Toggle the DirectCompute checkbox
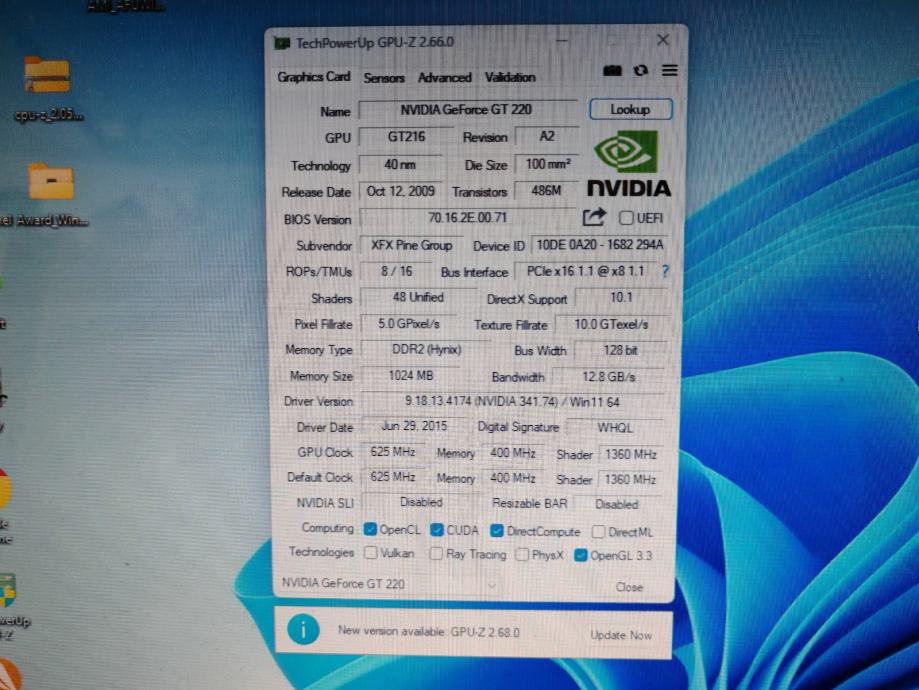The height and width of the screenshot is (690, 919). pos(496,531)
